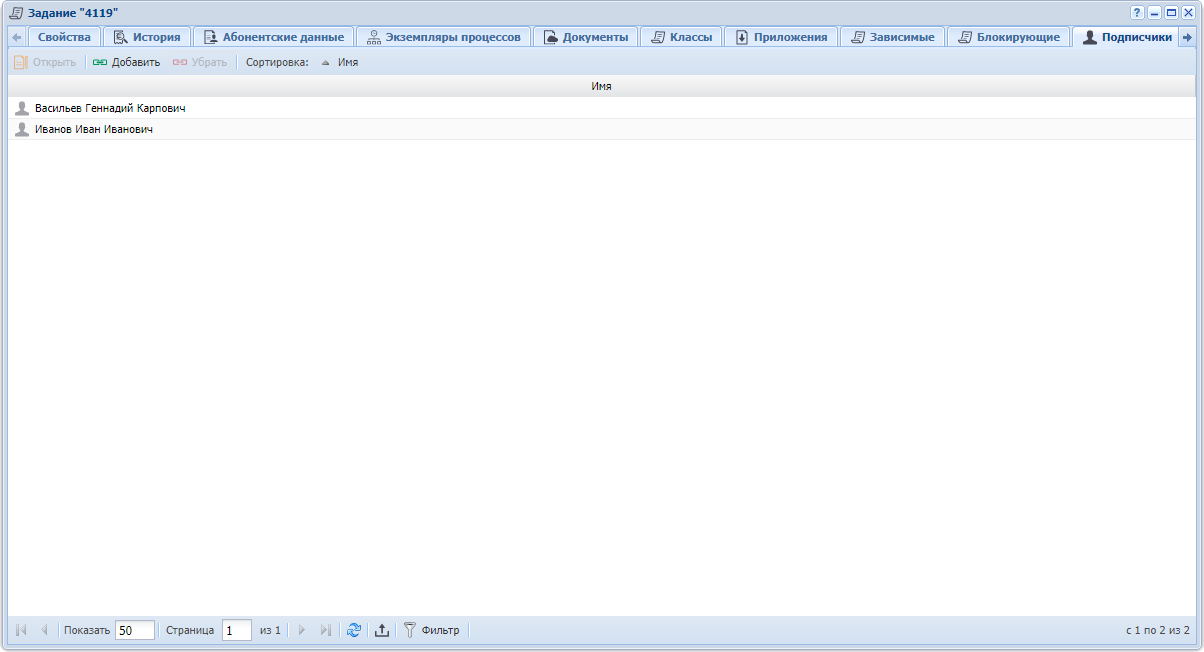The width and height of the screenshot is (1204, 652).
Task: Click the Открыть button
Action: pyautogui.click(x=45, y=62)
